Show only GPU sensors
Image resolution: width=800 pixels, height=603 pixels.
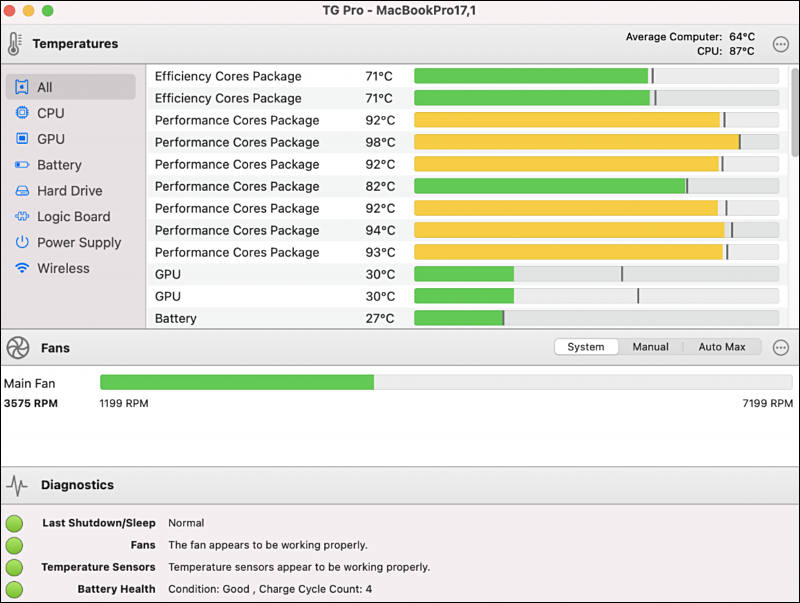pyautogui.click(x=71, y=139)
